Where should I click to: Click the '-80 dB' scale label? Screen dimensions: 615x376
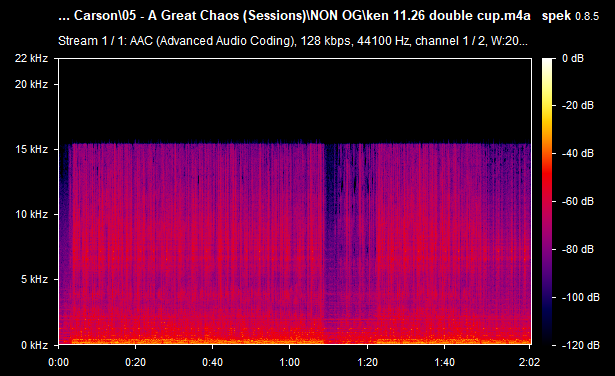pos(578,249)
